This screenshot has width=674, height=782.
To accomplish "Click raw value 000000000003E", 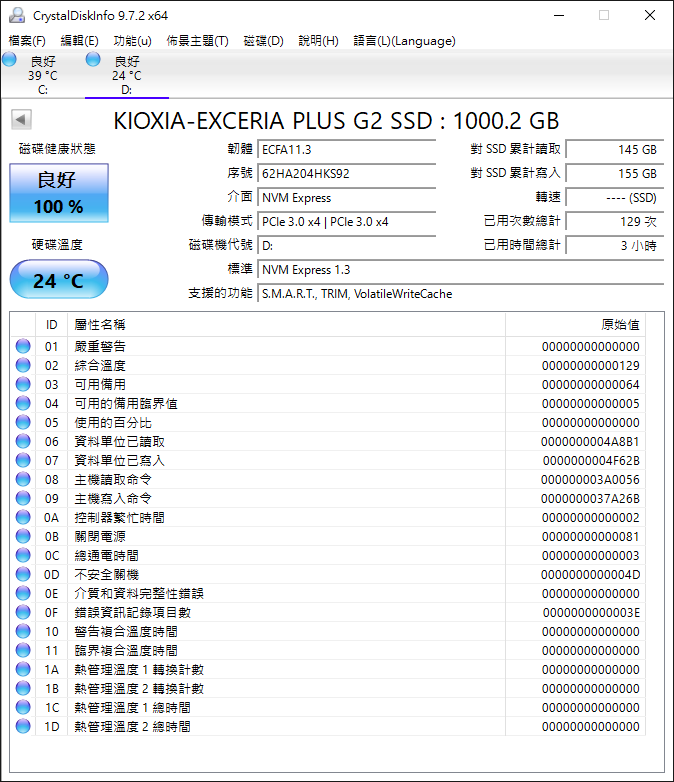I will [x=591, y=612].
